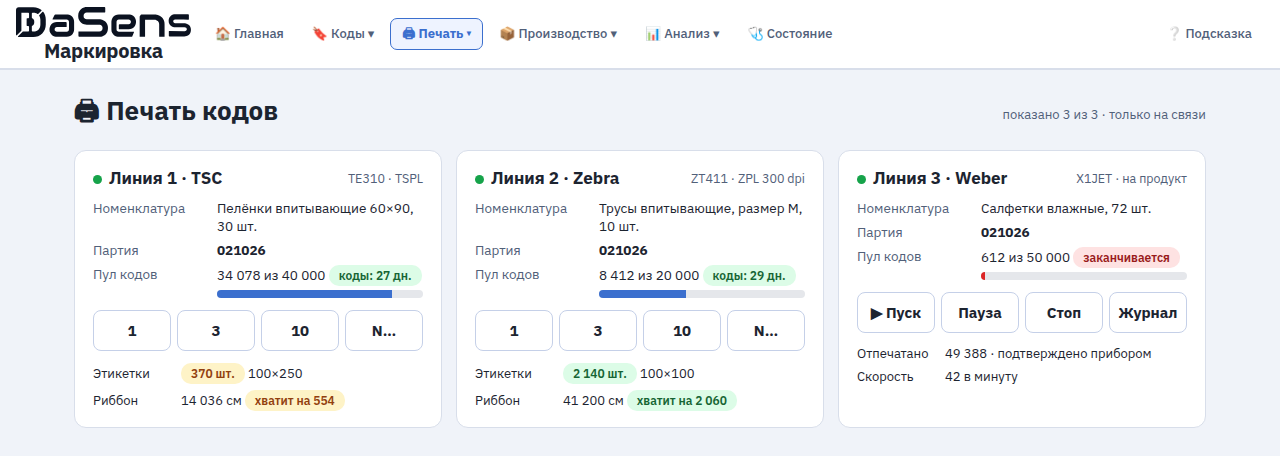Click the bookmark icon in Коды menu
This screenshot has width=1280, height=456.
coord(320,34)
